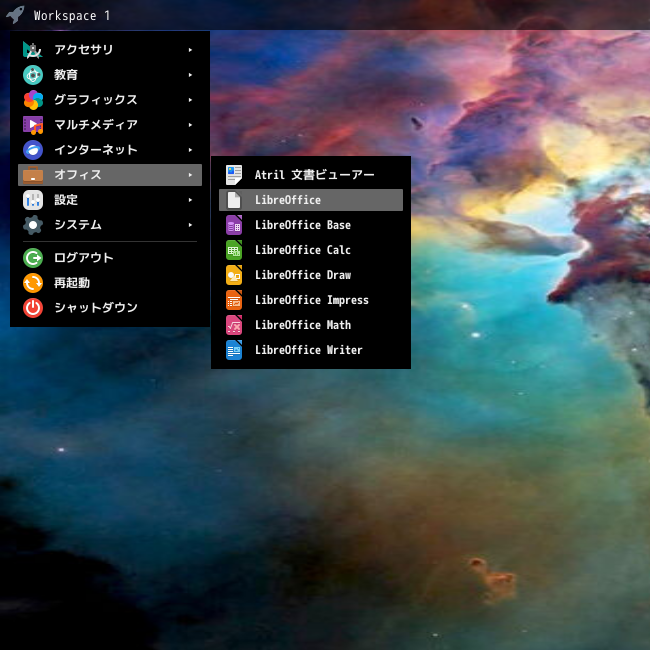Click the rocket launcher icon in panel
Screen dimensions: 650x650
point(15,15)
